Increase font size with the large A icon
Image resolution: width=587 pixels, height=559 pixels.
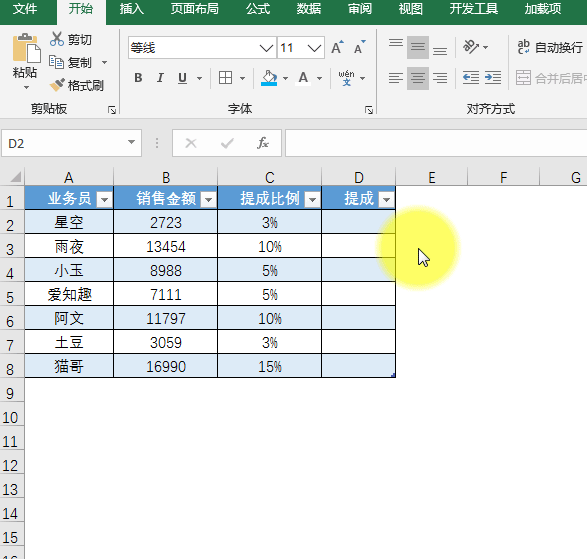click(337, 47)
